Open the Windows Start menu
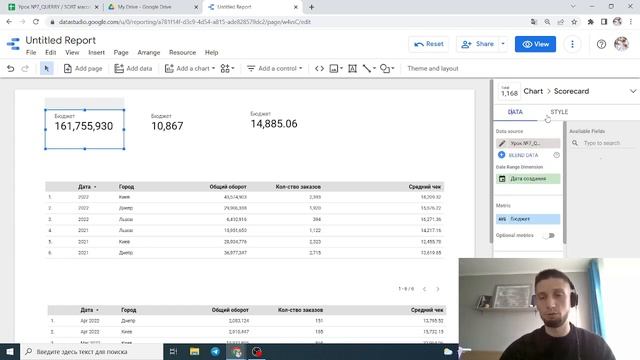 [10, 351]
